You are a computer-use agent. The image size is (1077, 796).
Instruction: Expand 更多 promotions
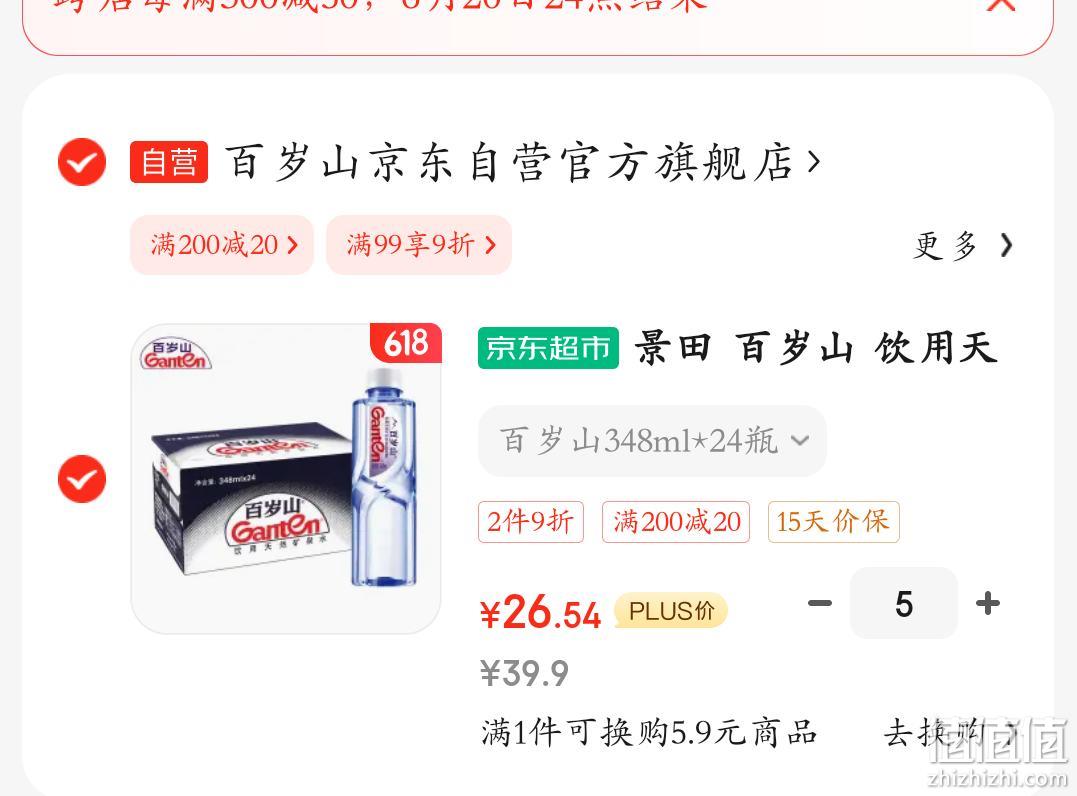coord(963,245)
